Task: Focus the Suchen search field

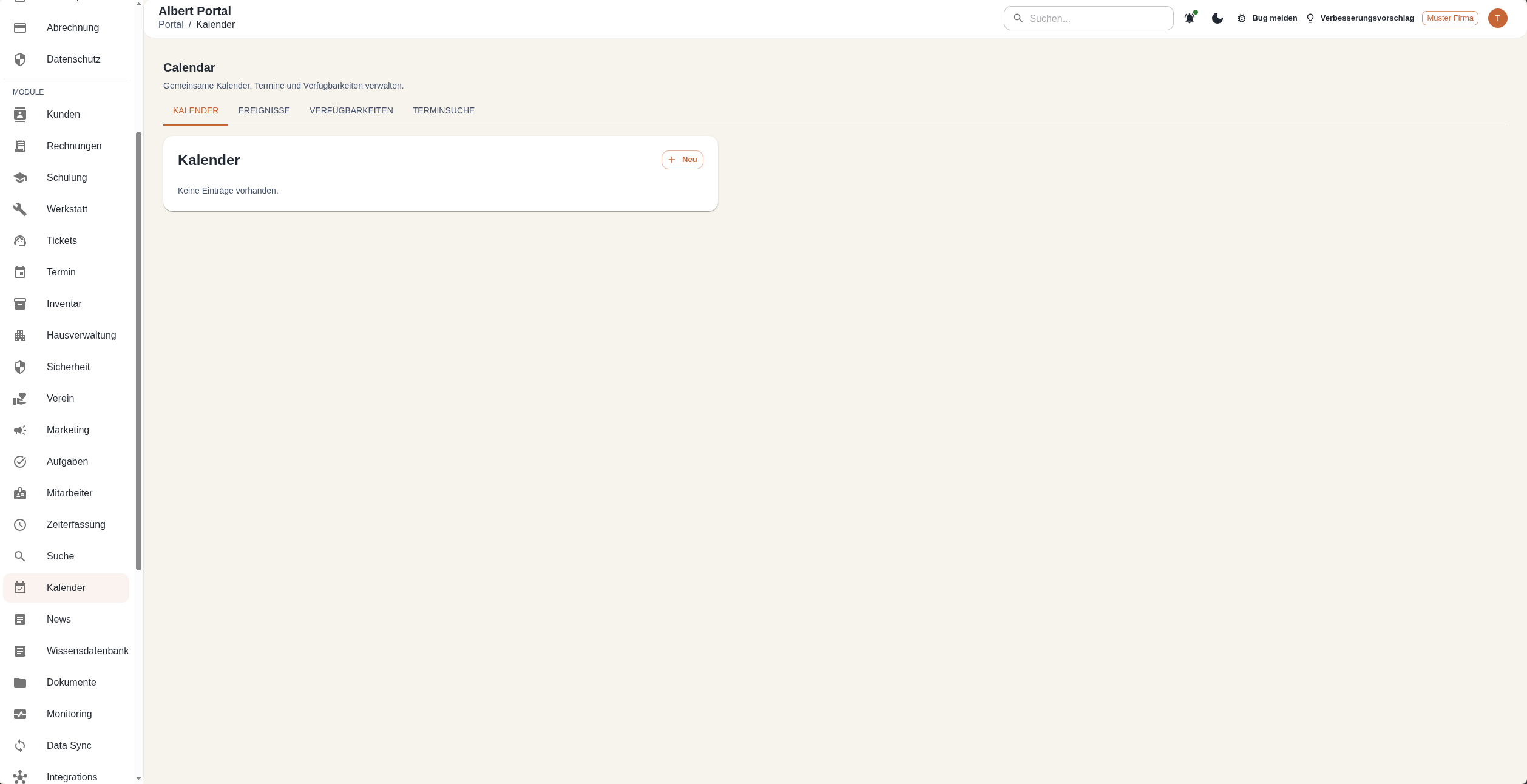Action: pos(1089,18)
